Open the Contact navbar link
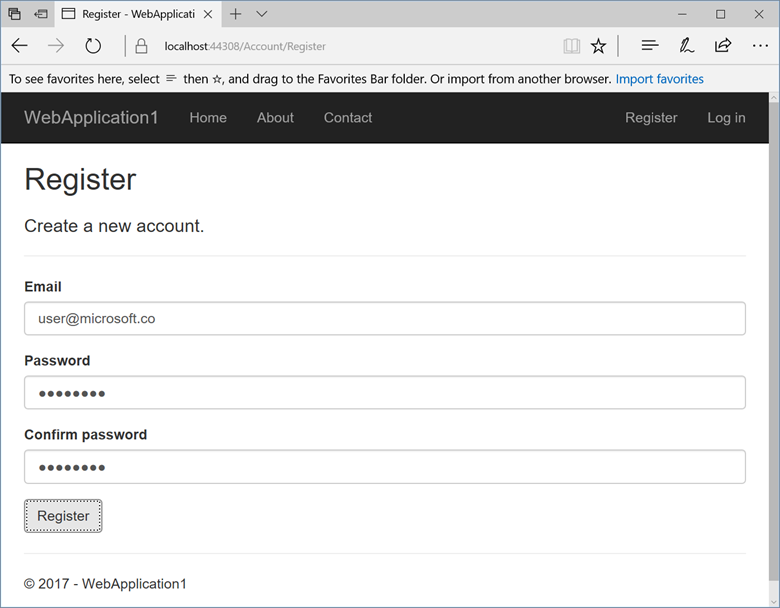 click(x=348, y=118)
